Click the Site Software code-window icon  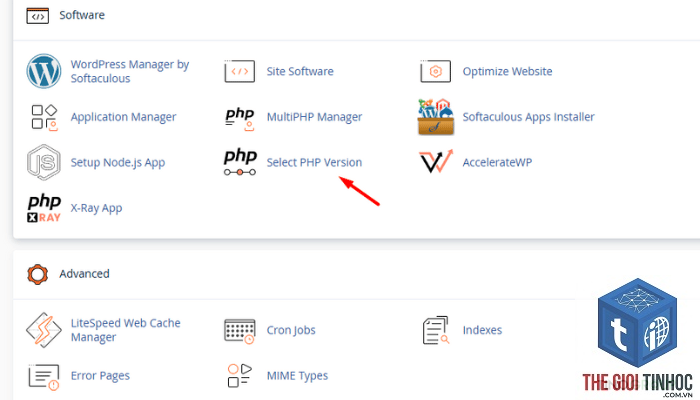tap(240, 71)
